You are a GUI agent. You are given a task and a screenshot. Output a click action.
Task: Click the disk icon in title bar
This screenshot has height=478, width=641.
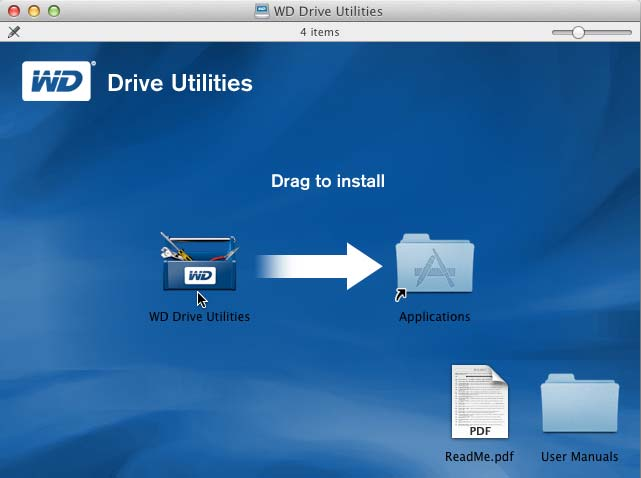(x=262, y=11)
